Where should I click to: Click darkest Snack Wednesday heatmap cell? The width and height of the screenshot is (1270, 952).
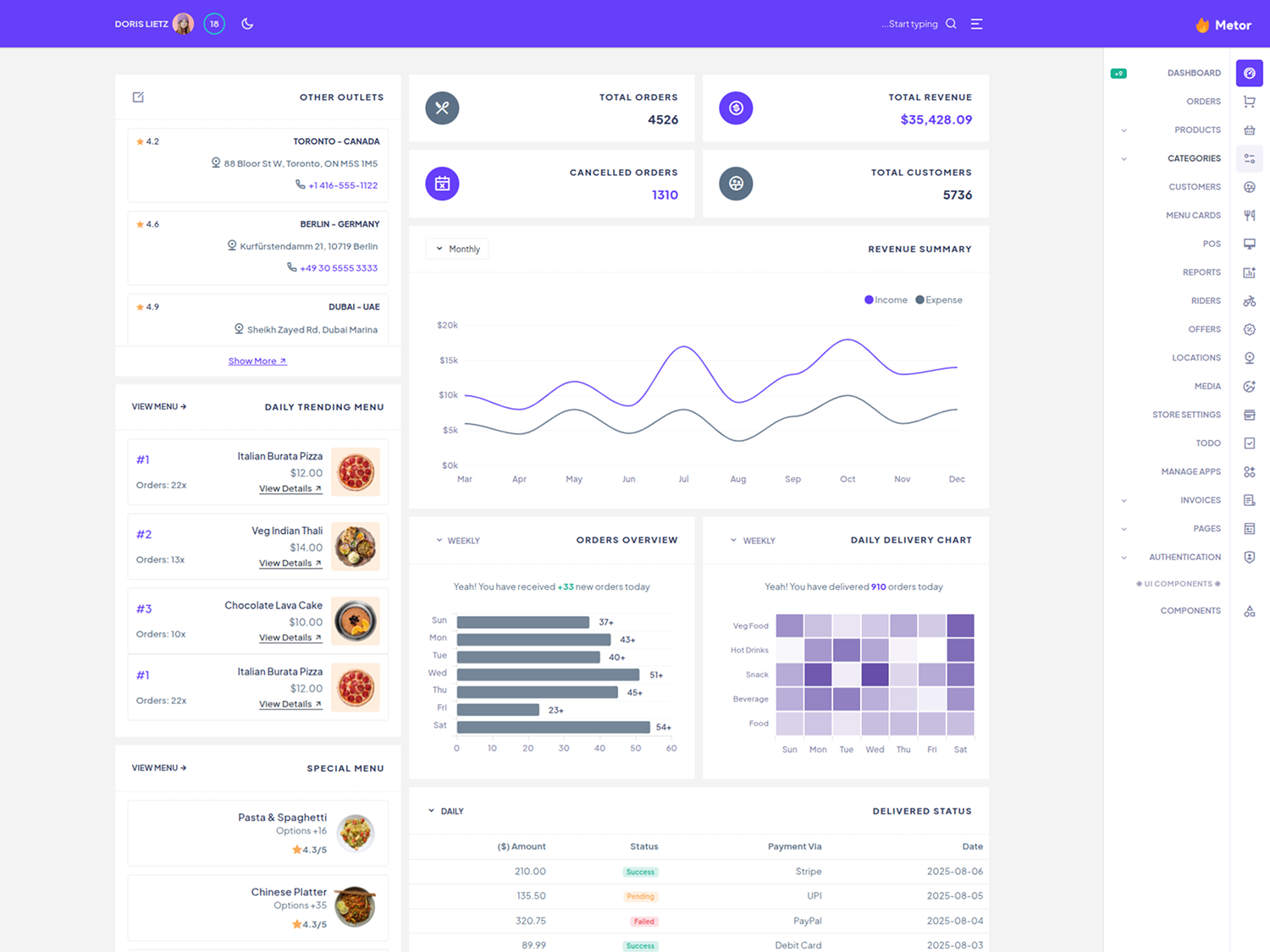point(875,674)
